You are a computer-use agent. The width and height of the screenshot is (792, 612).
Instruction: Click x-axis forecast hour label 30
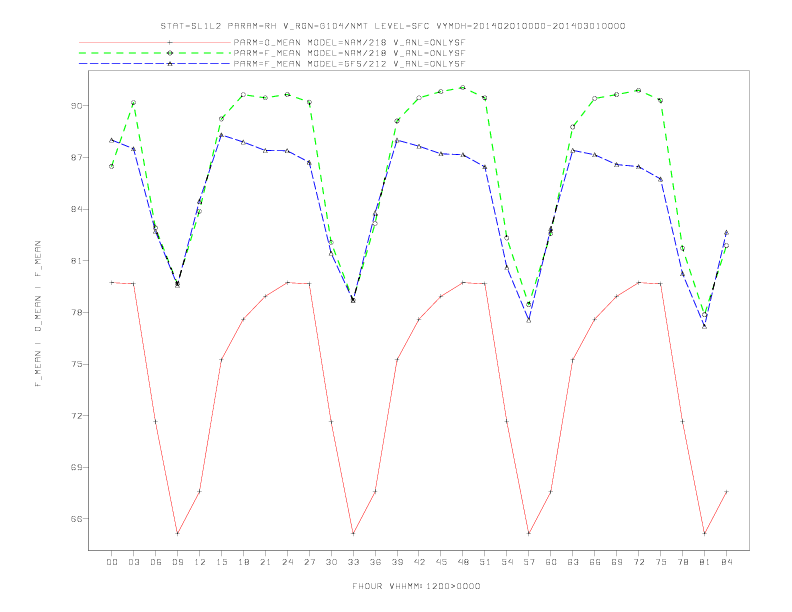pos(331,562)
